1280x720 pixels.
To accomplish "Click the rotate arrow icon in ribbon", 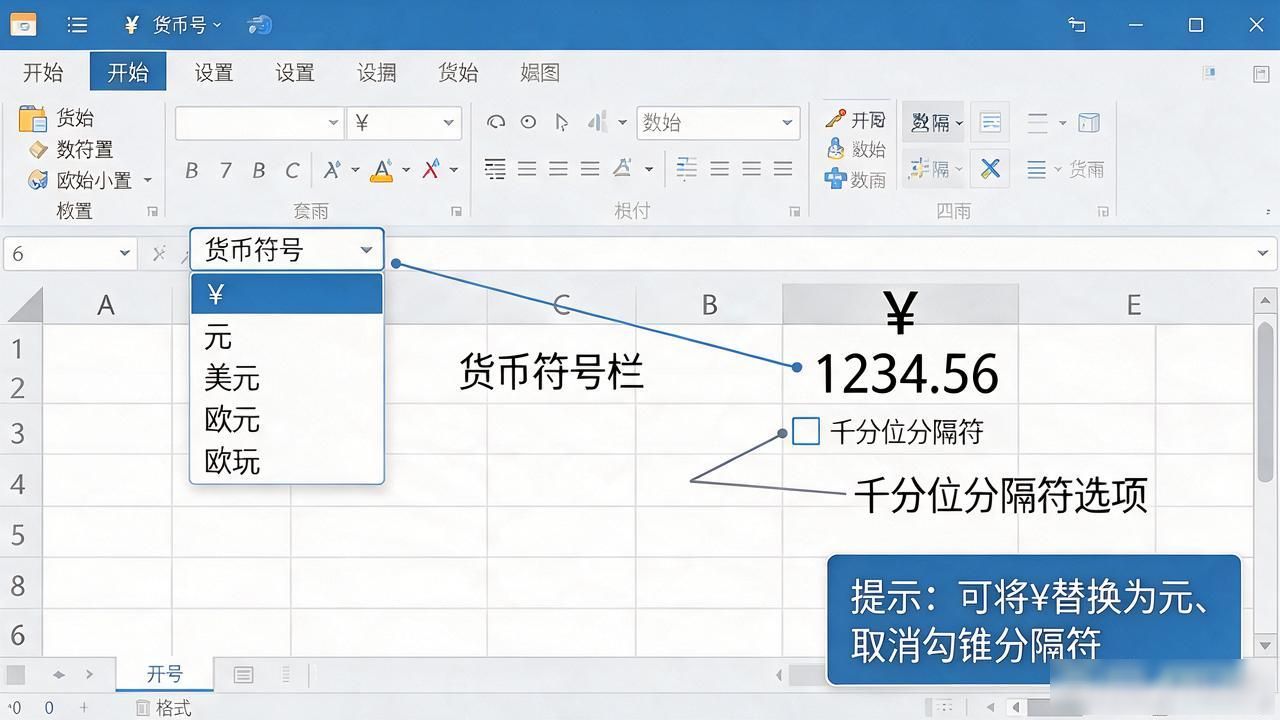I will click(496, 122).
